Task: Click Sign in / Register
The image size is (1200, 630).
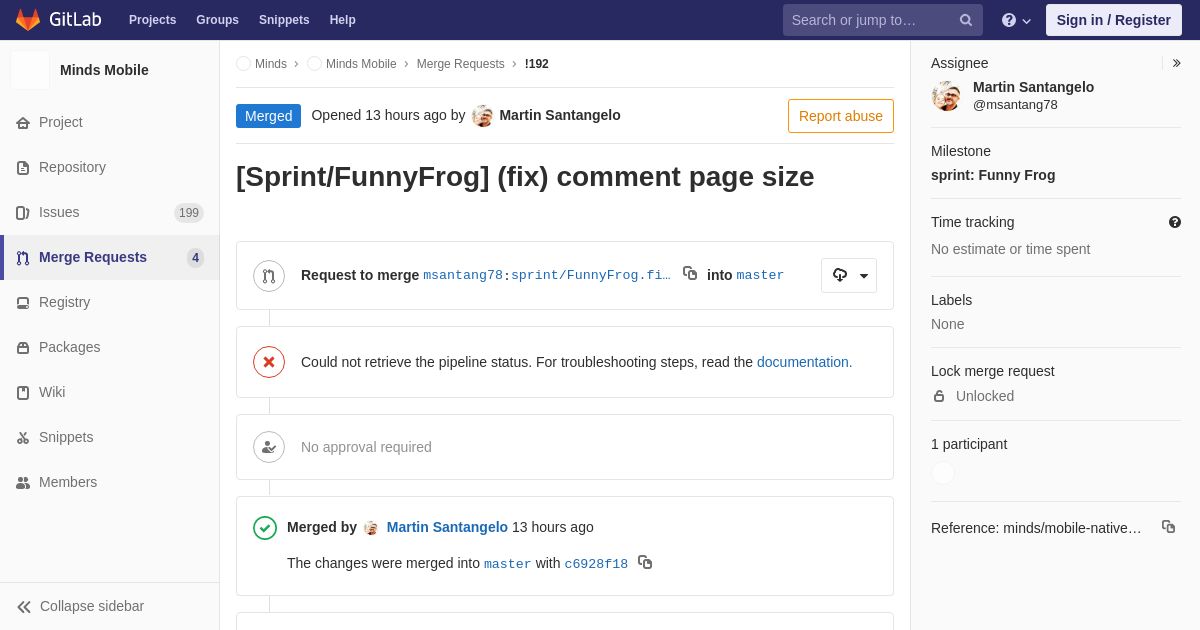Action: [1114, 20]
